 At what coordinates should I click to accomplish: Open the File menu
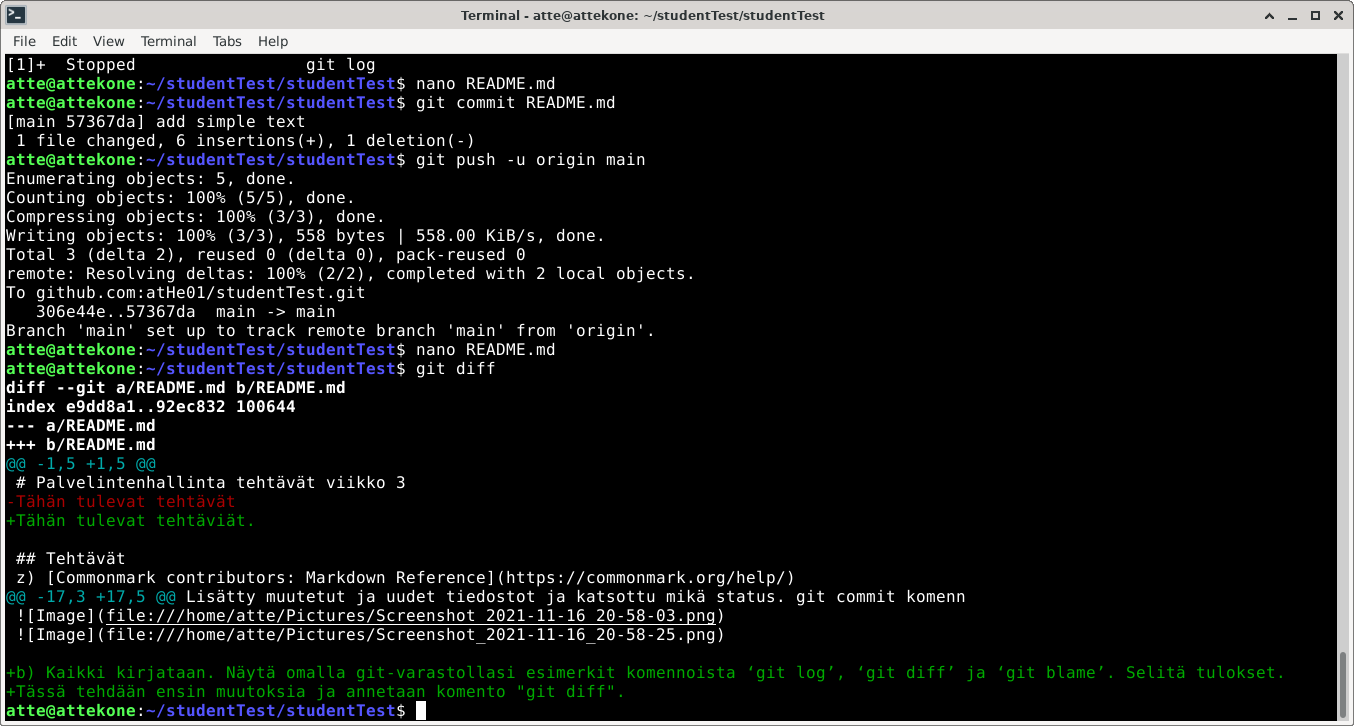coord(24,41)
